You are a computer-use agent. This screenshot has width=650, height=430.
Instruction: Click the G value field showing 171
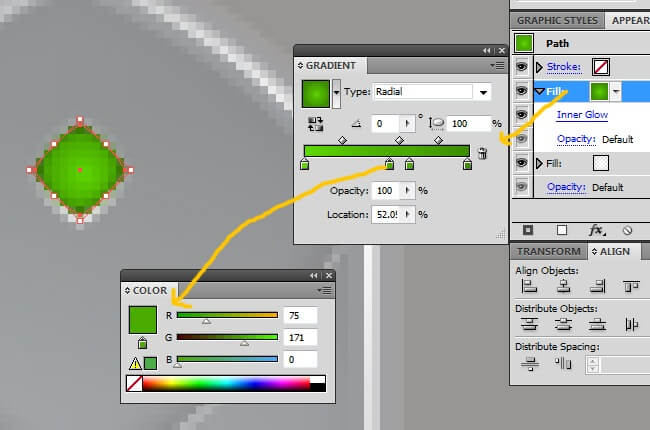coord(301,338)
